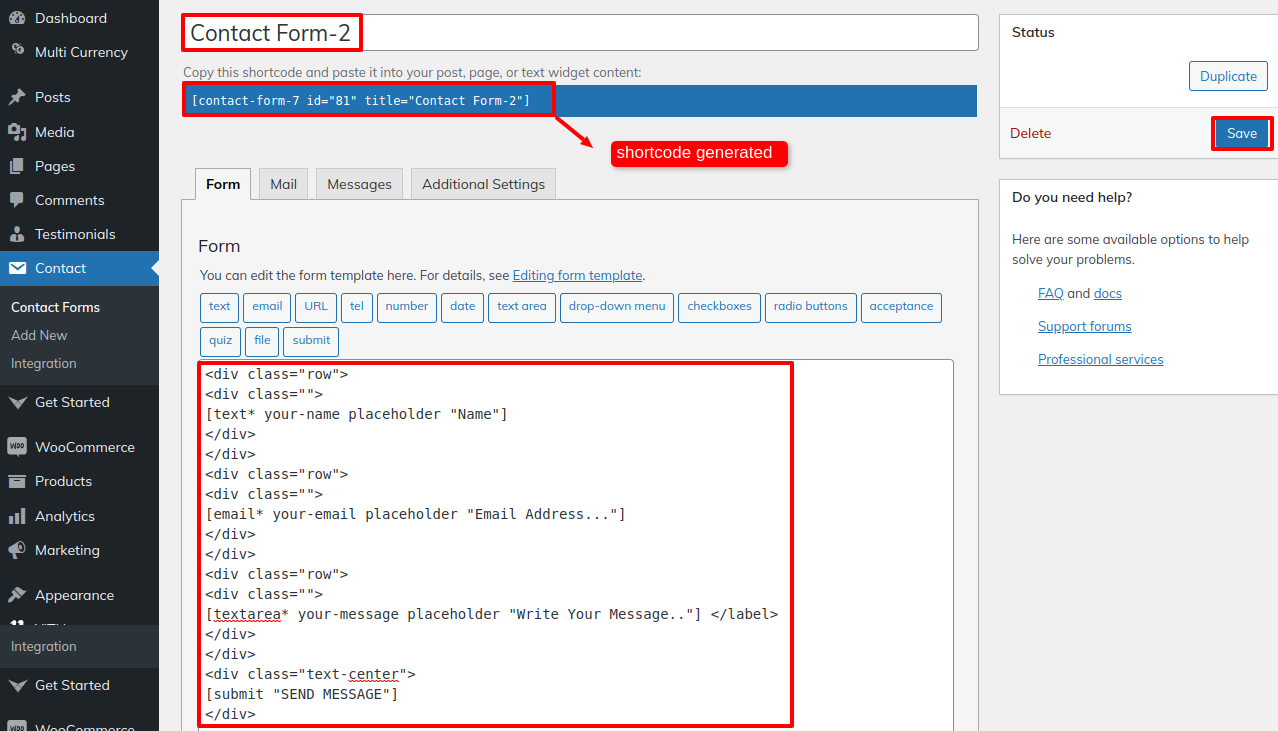Click the Marketing megaphone icon

click(x=17, y=550)
